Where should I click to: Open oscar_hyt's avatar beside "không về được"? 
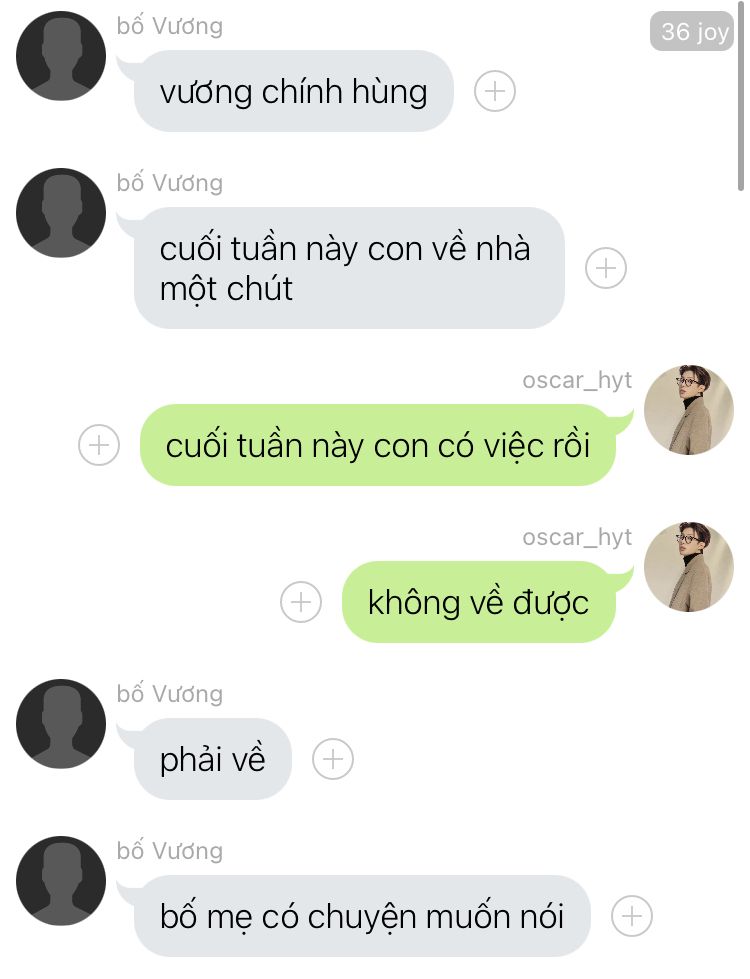point(689,566)
